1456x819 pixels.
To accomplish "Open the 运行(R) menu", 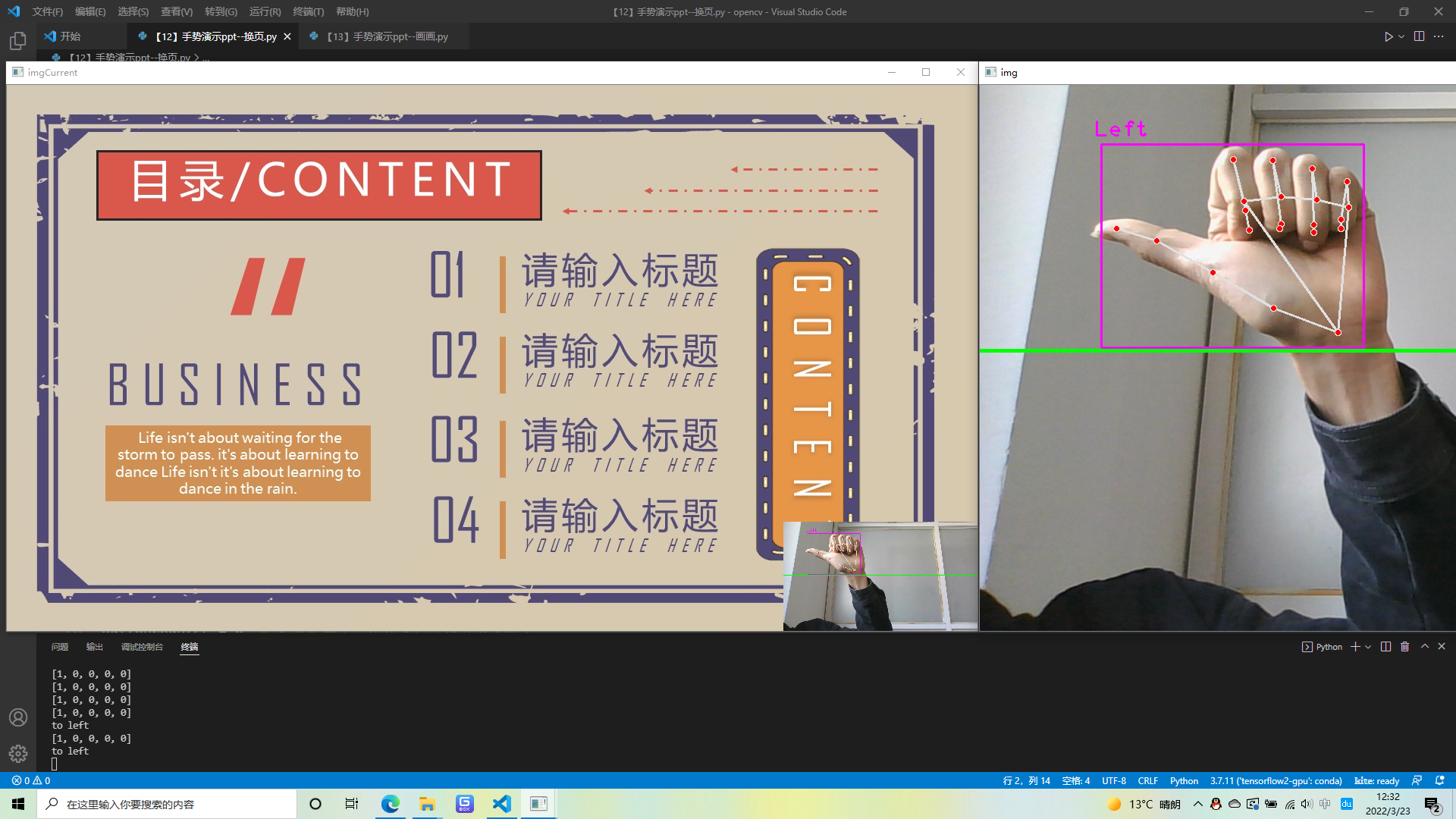I will [265, 11].
